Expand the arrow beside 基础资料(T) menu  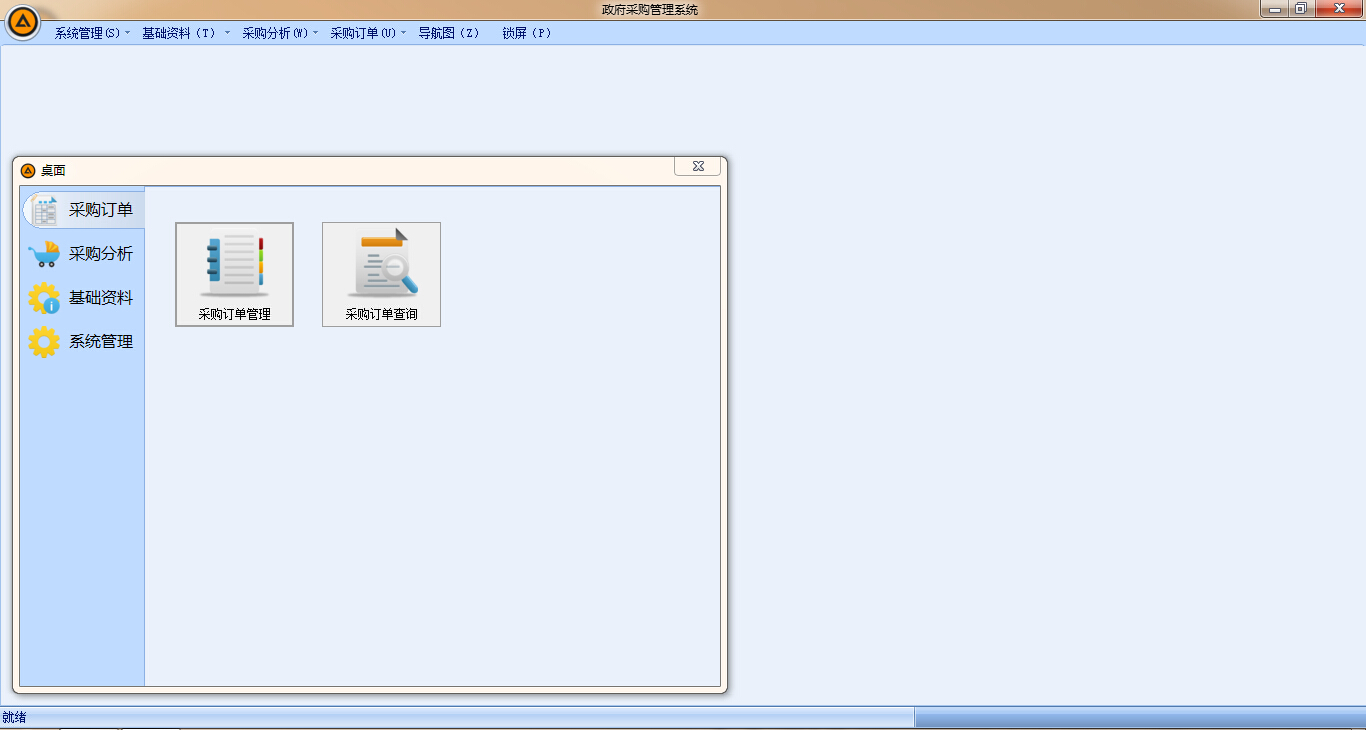tap(227, 33)
